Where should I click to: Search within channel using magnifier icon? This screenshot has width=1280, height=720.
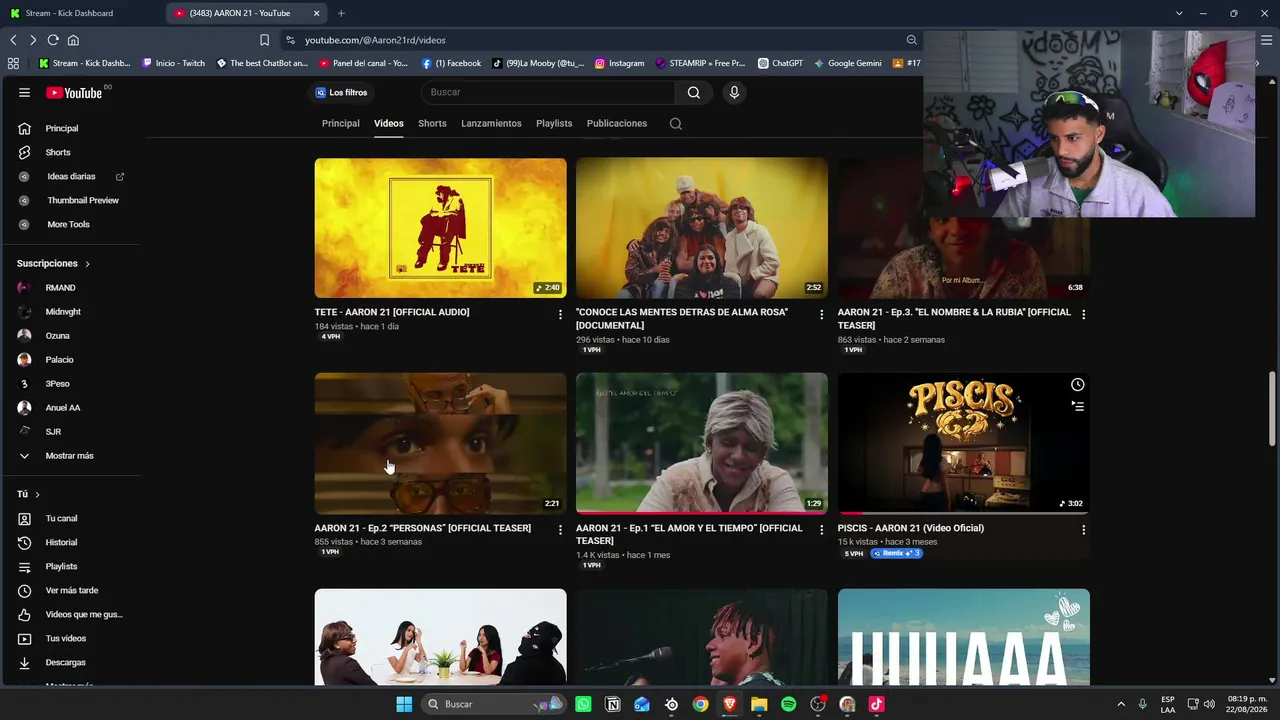676,124
